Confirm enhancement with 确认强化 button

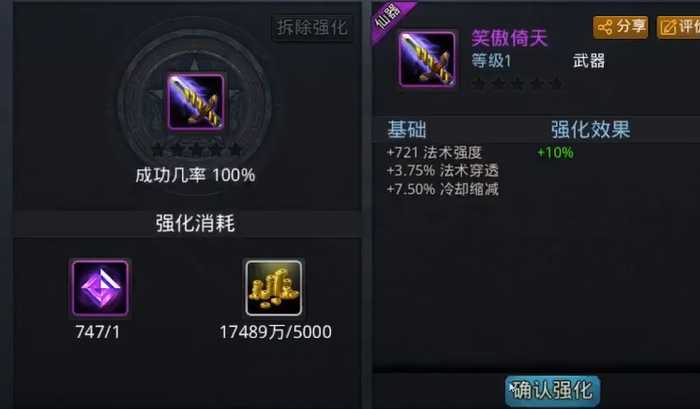(x=552, y=391)
